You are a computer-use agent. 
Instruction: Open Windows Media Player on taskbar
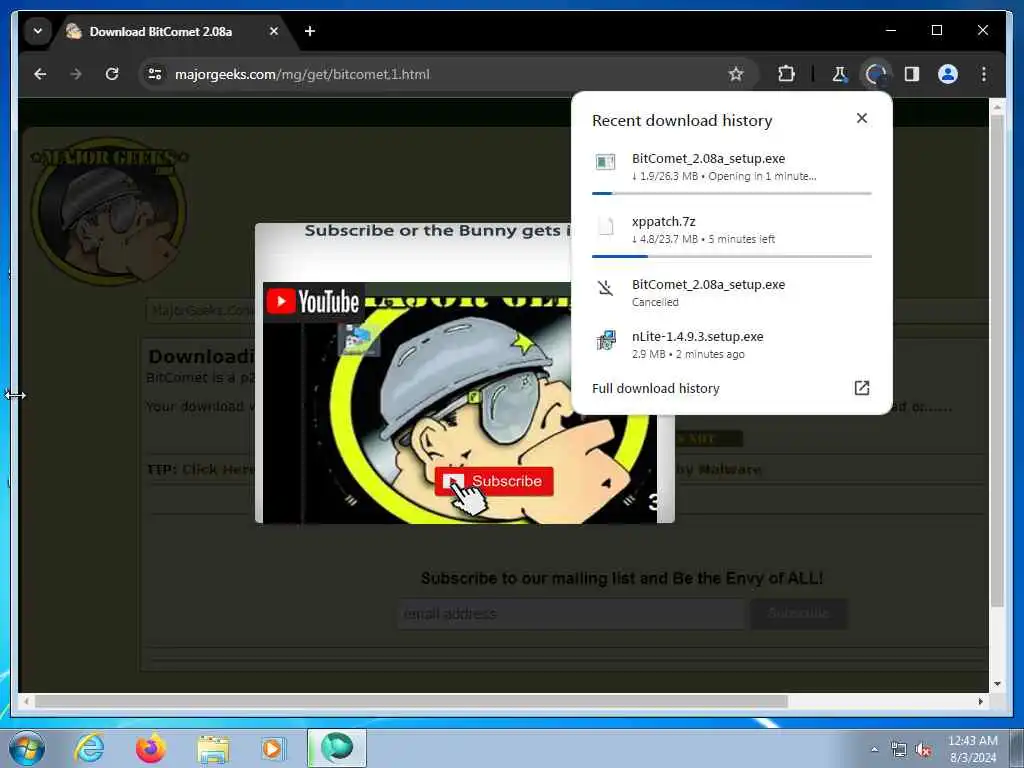coord(272,748)
